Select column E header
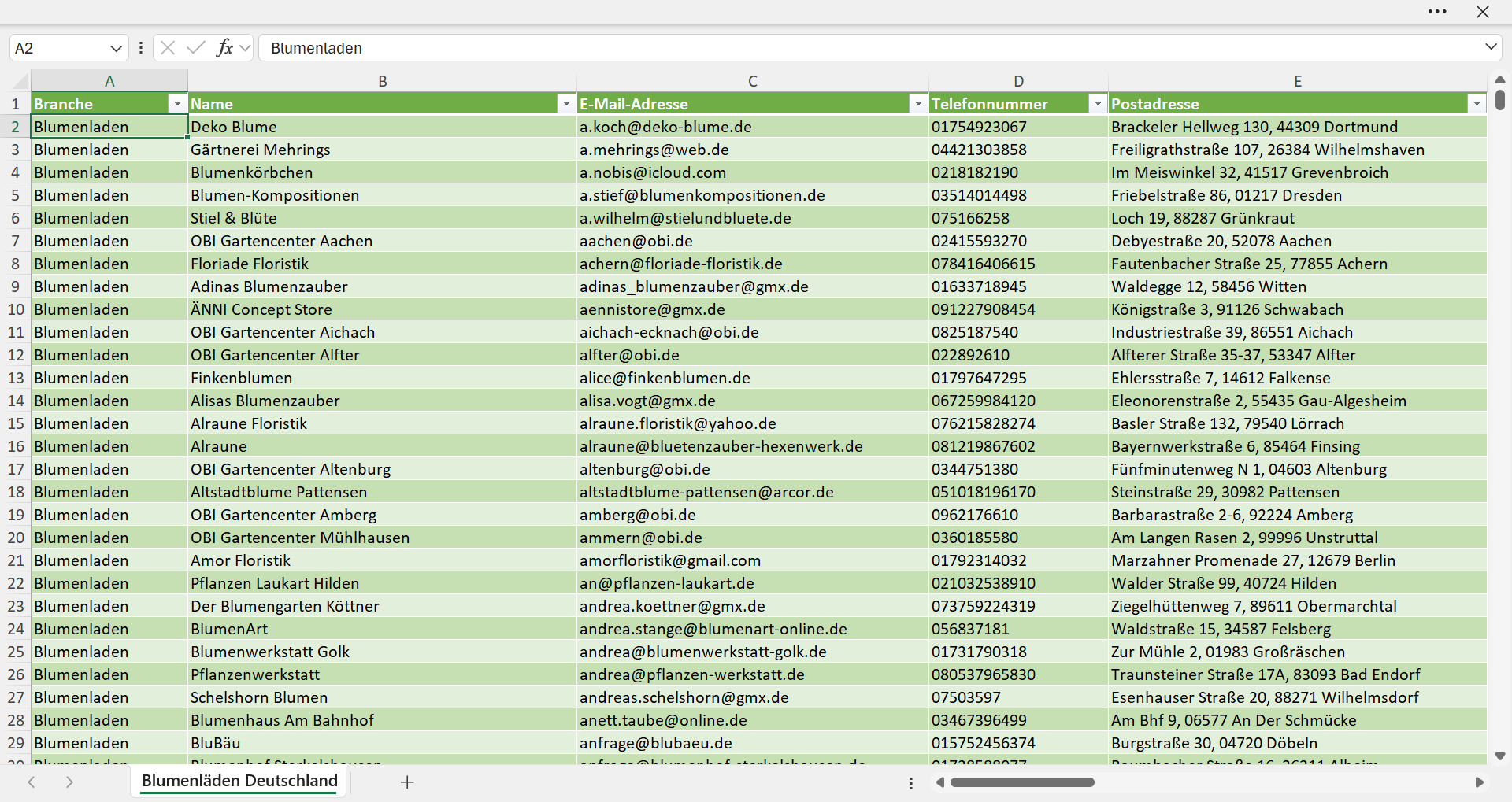 click(x=1297, y=81)
